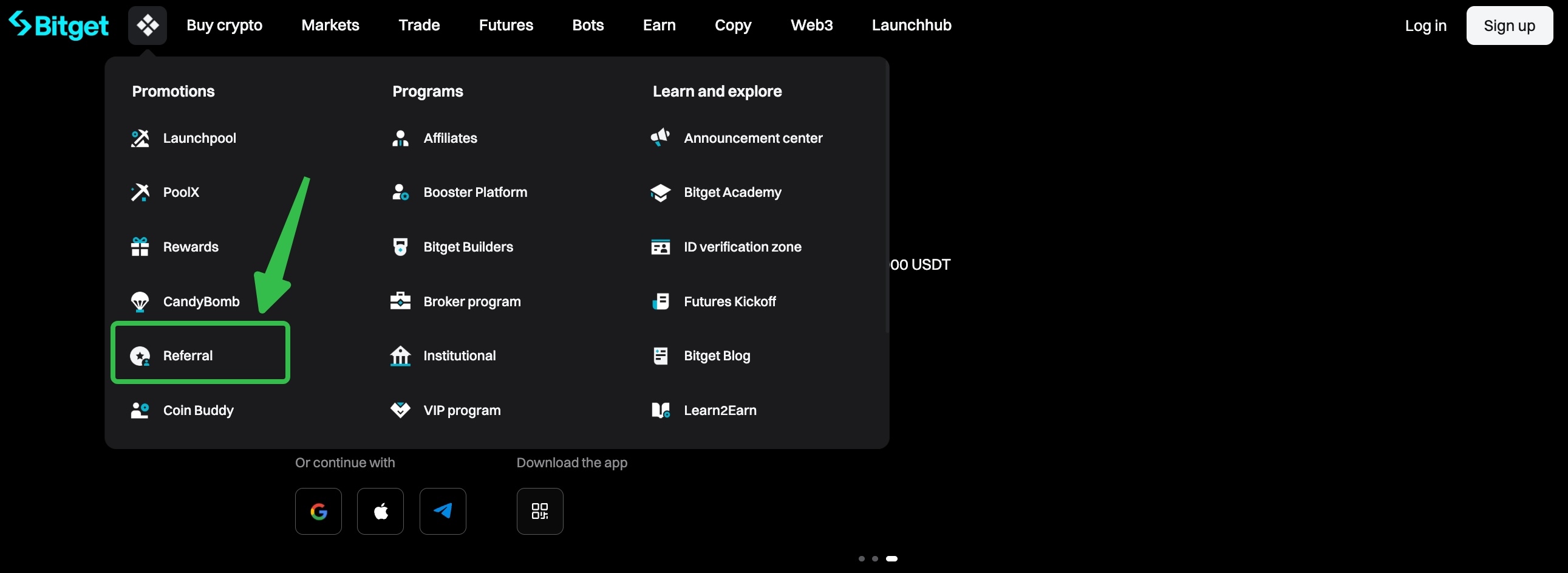Open the Affiliates program link
Screen dimensions: 1568x573
451,138
